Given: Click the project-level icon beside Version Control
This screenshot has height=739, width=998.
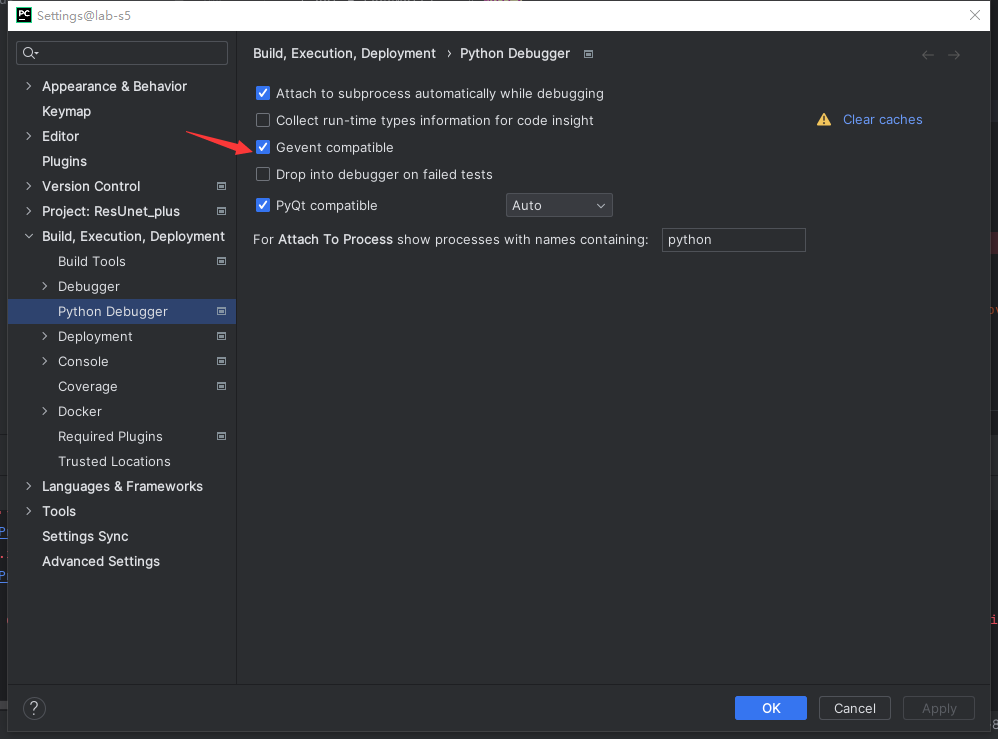Looking at the screenshot, I should 221,187.
